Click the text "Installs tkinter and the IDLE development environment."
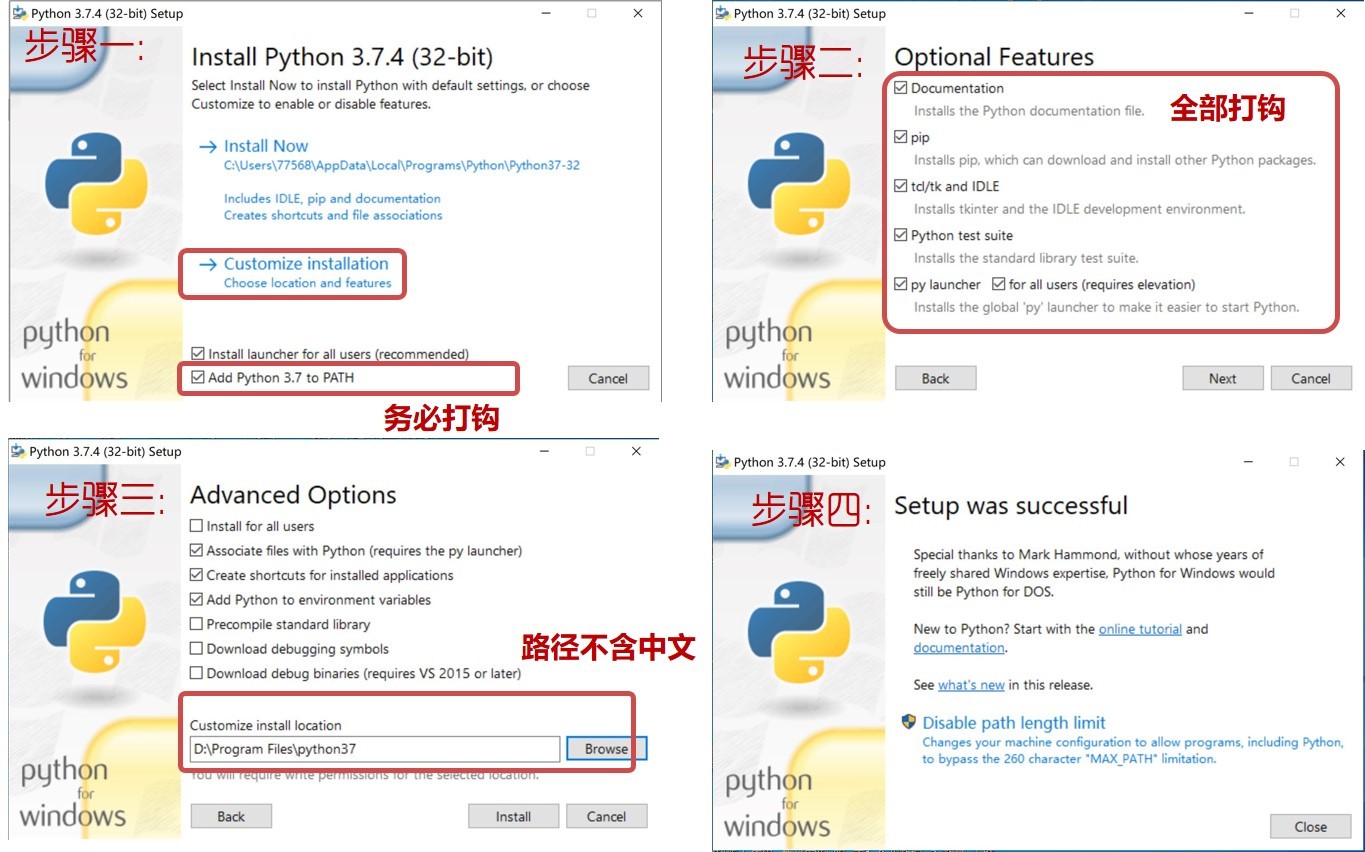Screen dimensions: 1365x852 (x=1079, y=209)
